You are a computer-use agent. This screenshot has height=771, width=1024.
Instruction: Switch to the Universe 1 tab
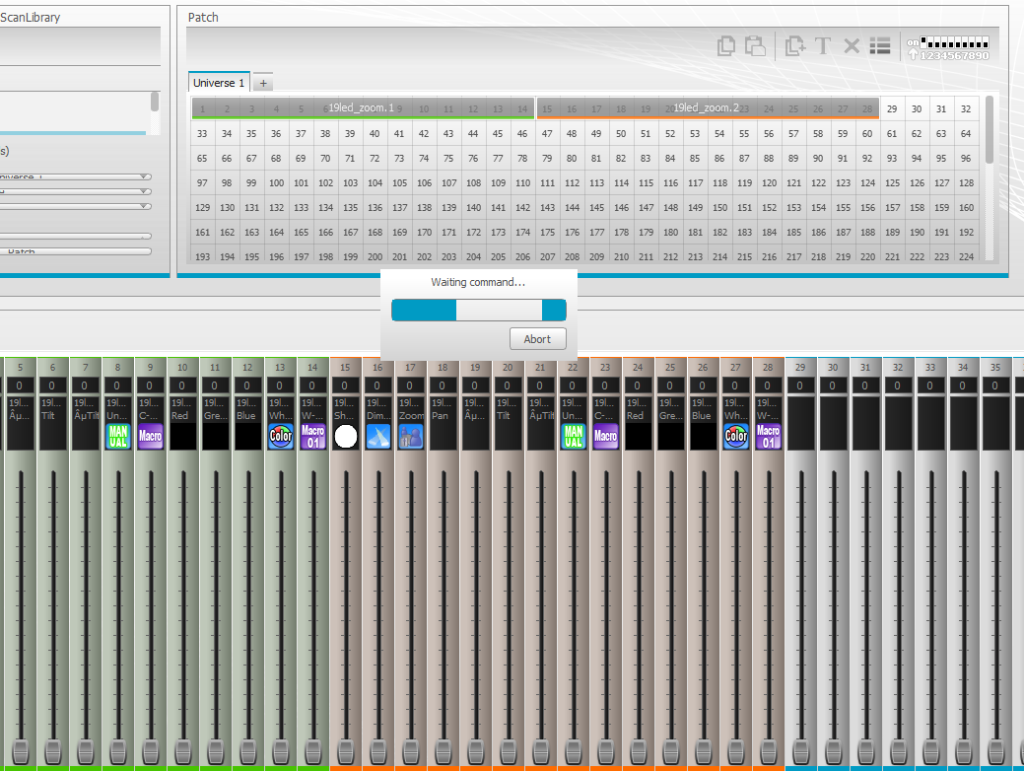[x=218, y=83]
